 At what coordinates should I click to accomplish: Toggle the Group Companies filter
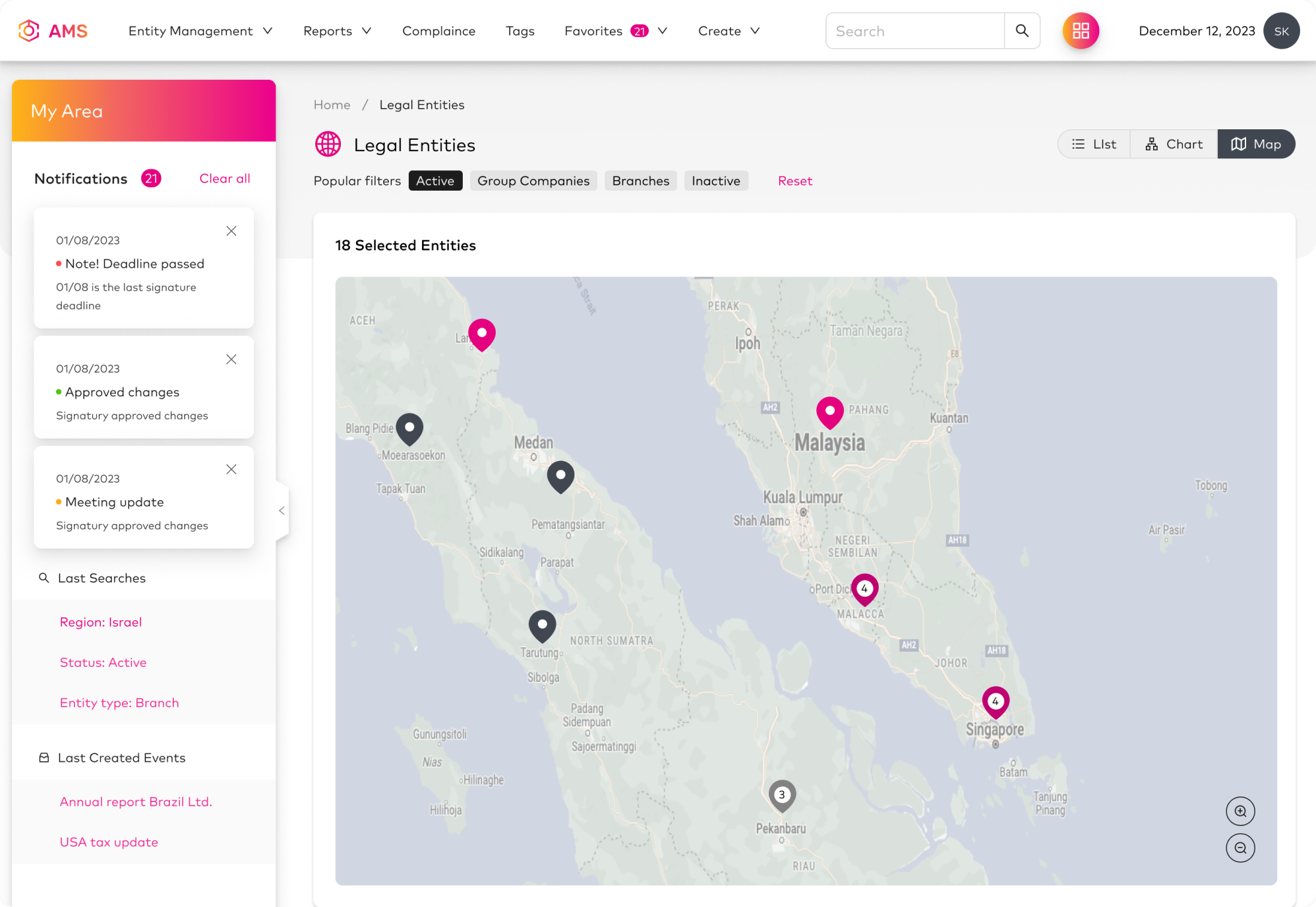(x=533, y=181)
